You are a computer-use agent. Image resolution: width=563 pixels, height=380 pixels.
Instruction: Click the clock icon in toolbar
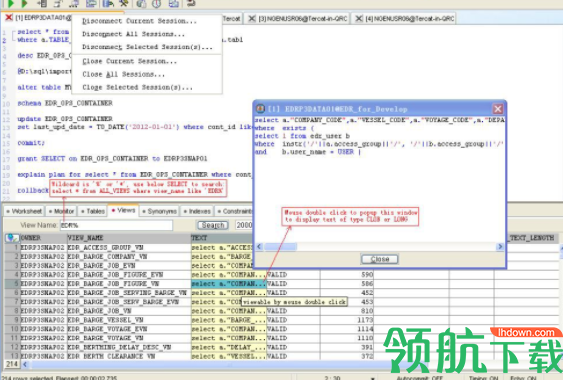[x=156, y=4]
